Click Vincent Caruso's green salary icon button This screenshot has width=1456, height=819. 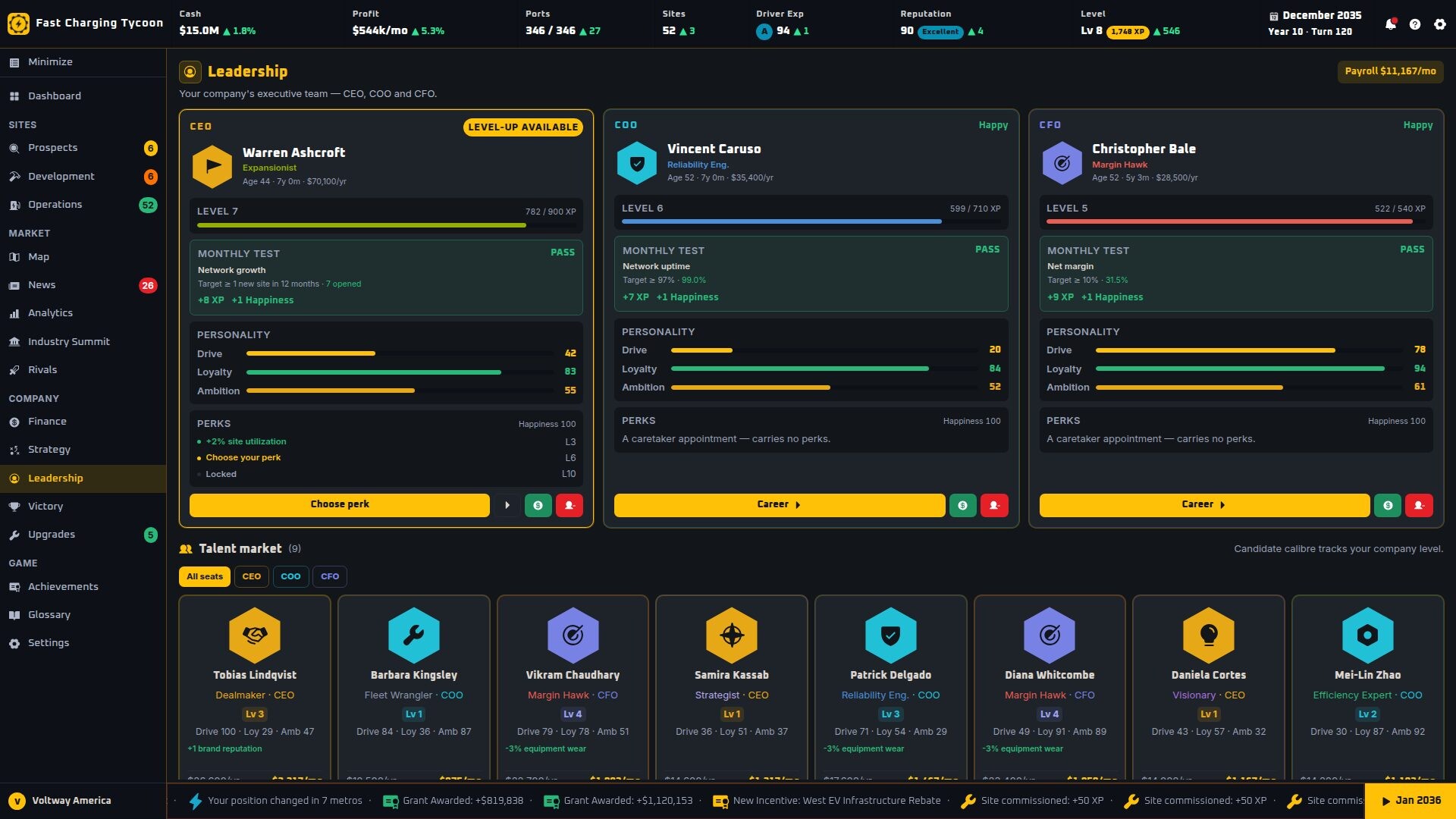coord(963,505)
